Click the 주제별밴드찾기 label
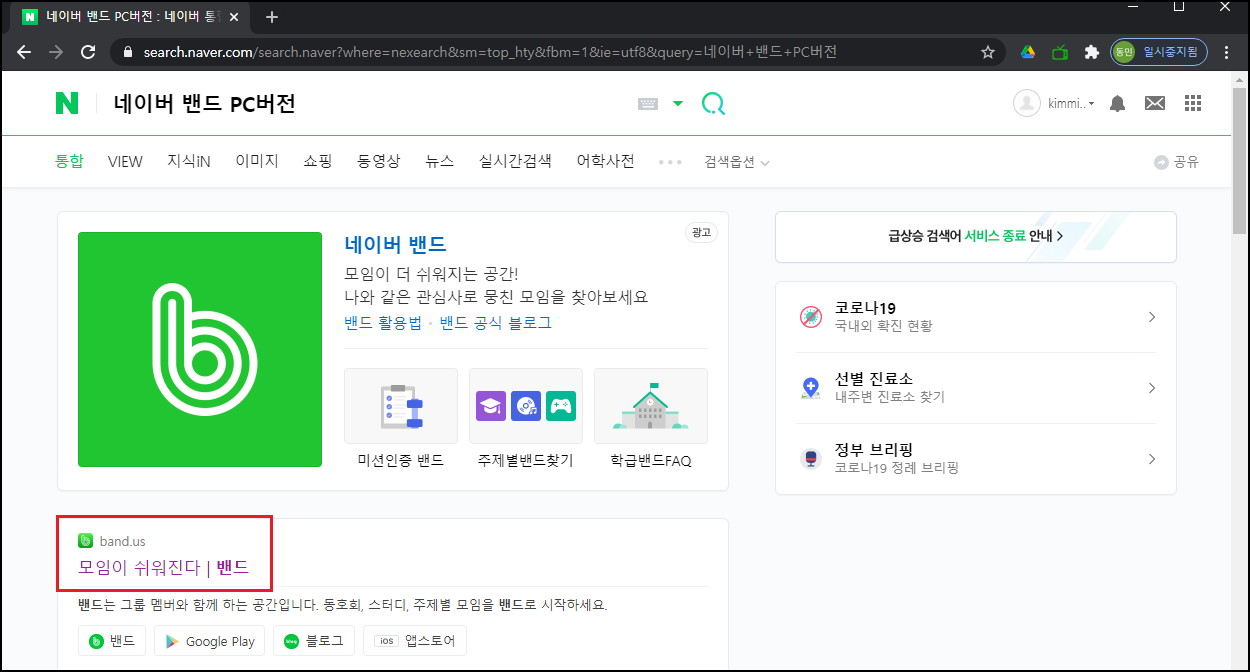This screenshot has height=672, width=1250. point(526,461)
